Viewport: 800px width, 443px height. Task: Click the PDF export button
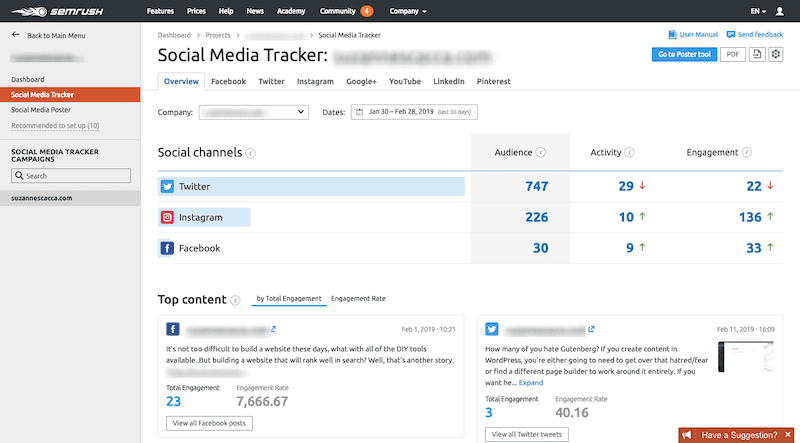click(733, 55)
